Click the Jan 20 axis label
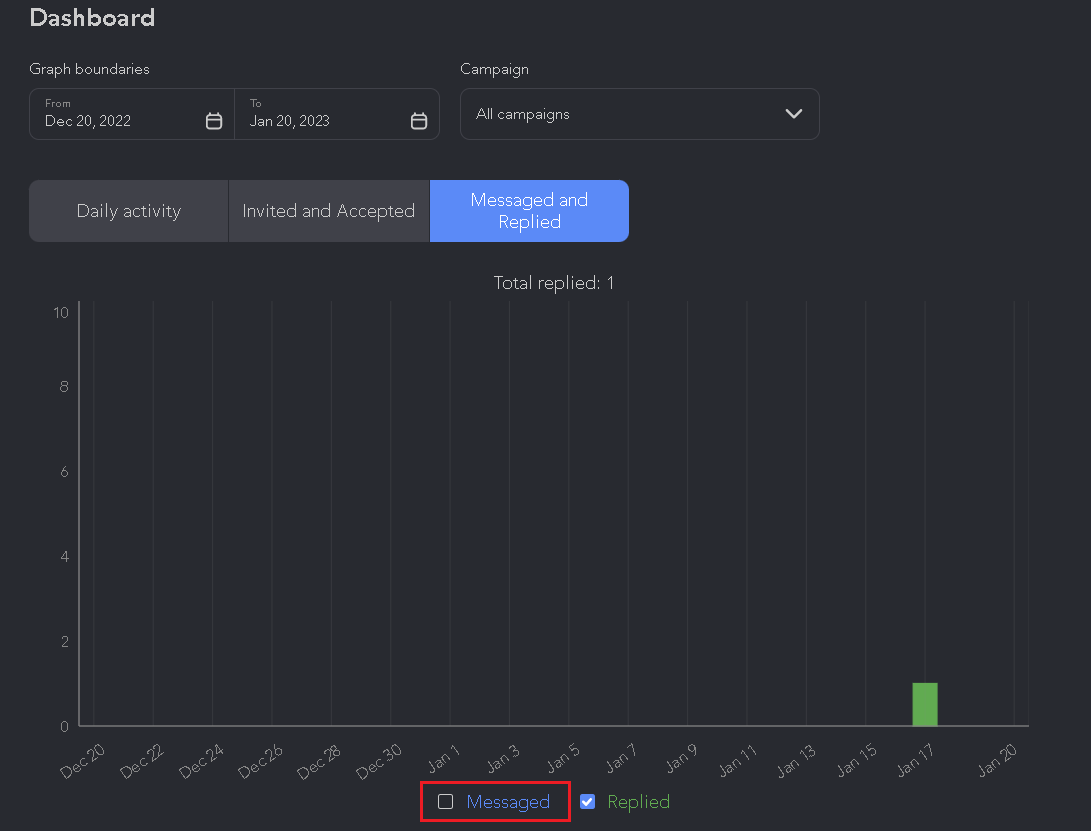The height and width of the screenshot is (831, 1091). [x=997, y=760]
